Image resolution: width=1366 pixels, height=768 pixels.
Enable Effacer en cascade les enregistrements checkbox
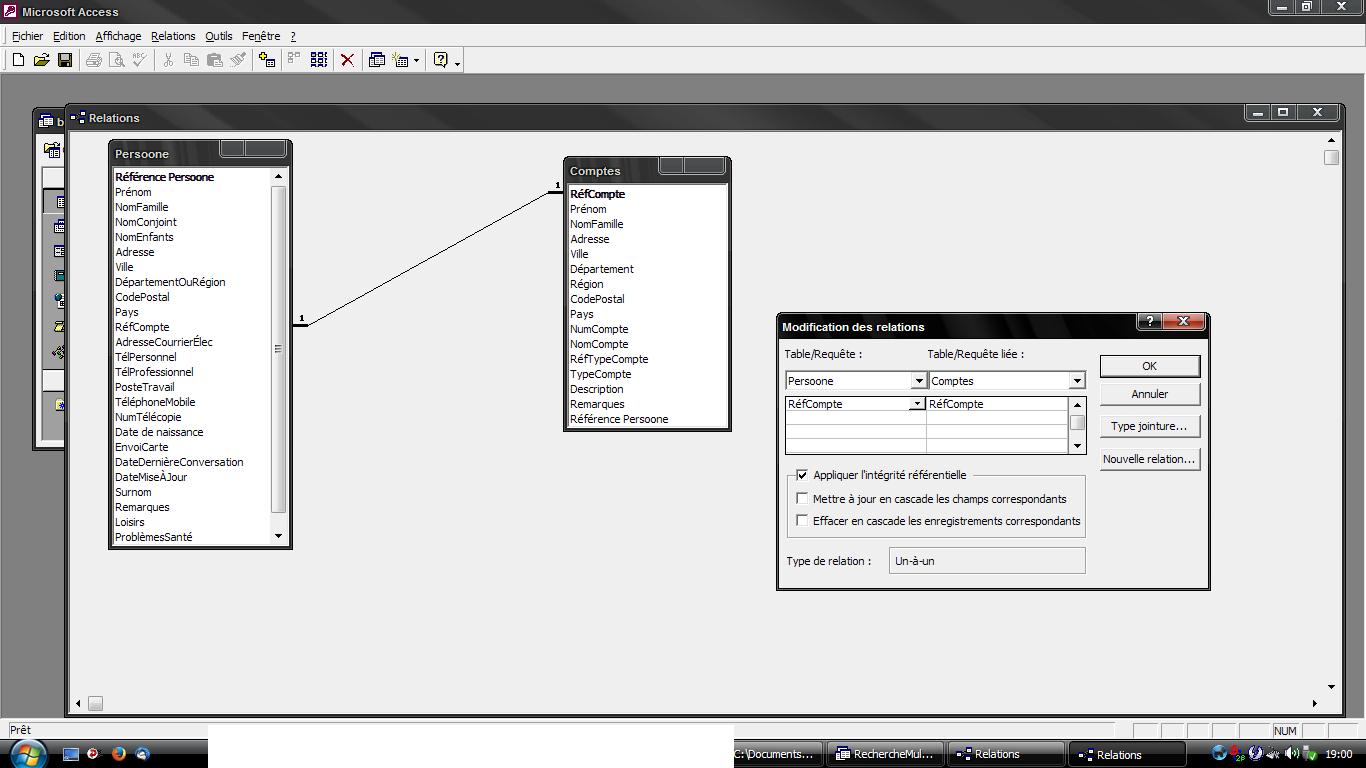pyautogui.click(x=802, y=520)
